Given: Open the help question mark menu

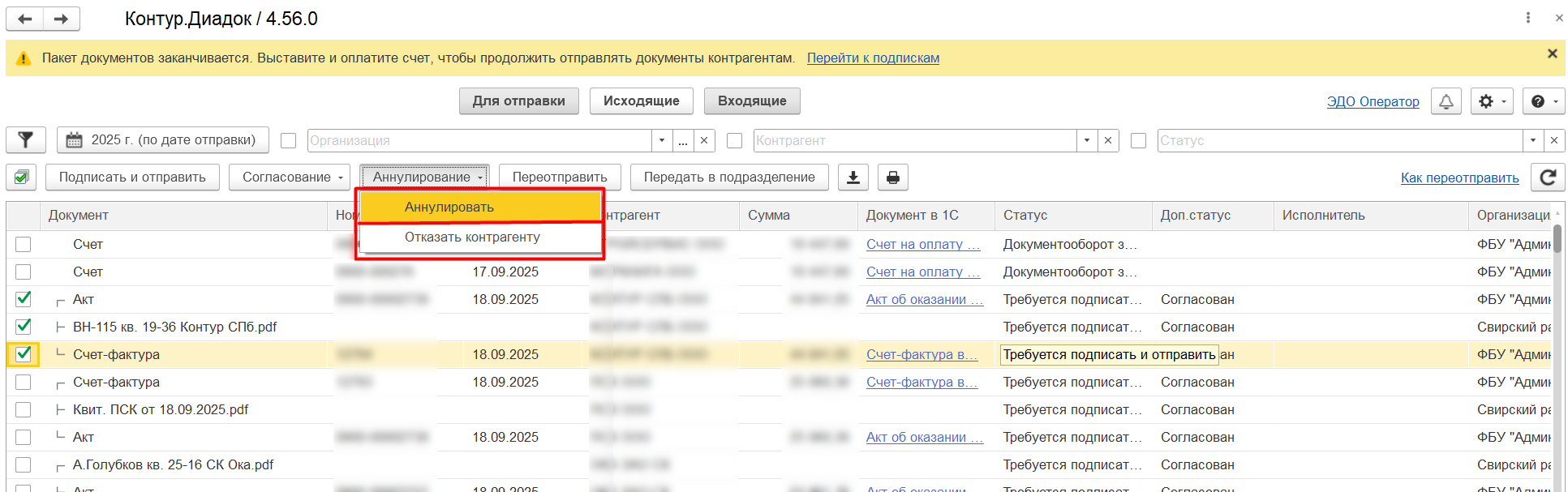Looking at the screenshot, I should [1543, 101].
